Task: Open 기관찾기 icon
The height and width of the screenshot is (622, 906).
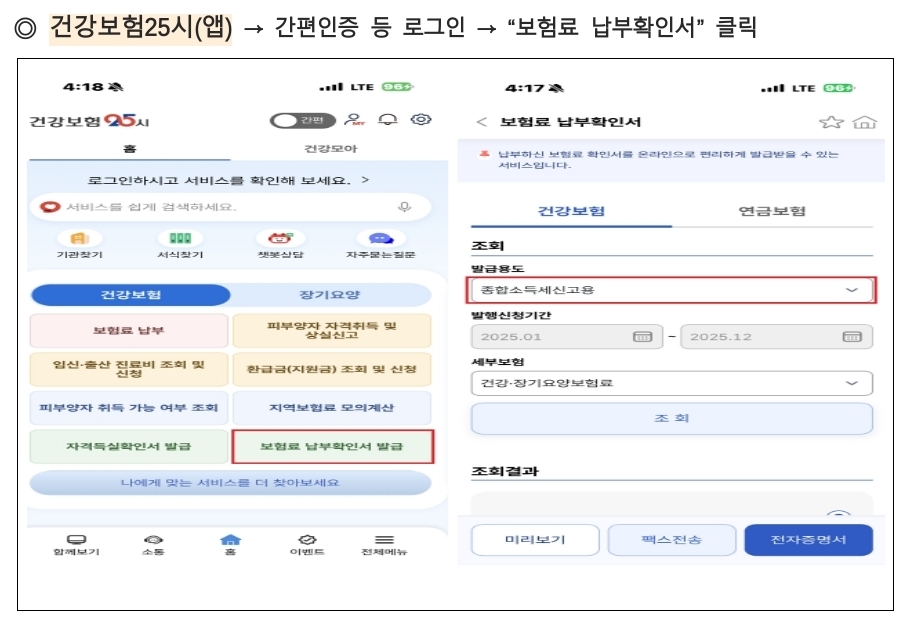Action: (x=80, y=244)
